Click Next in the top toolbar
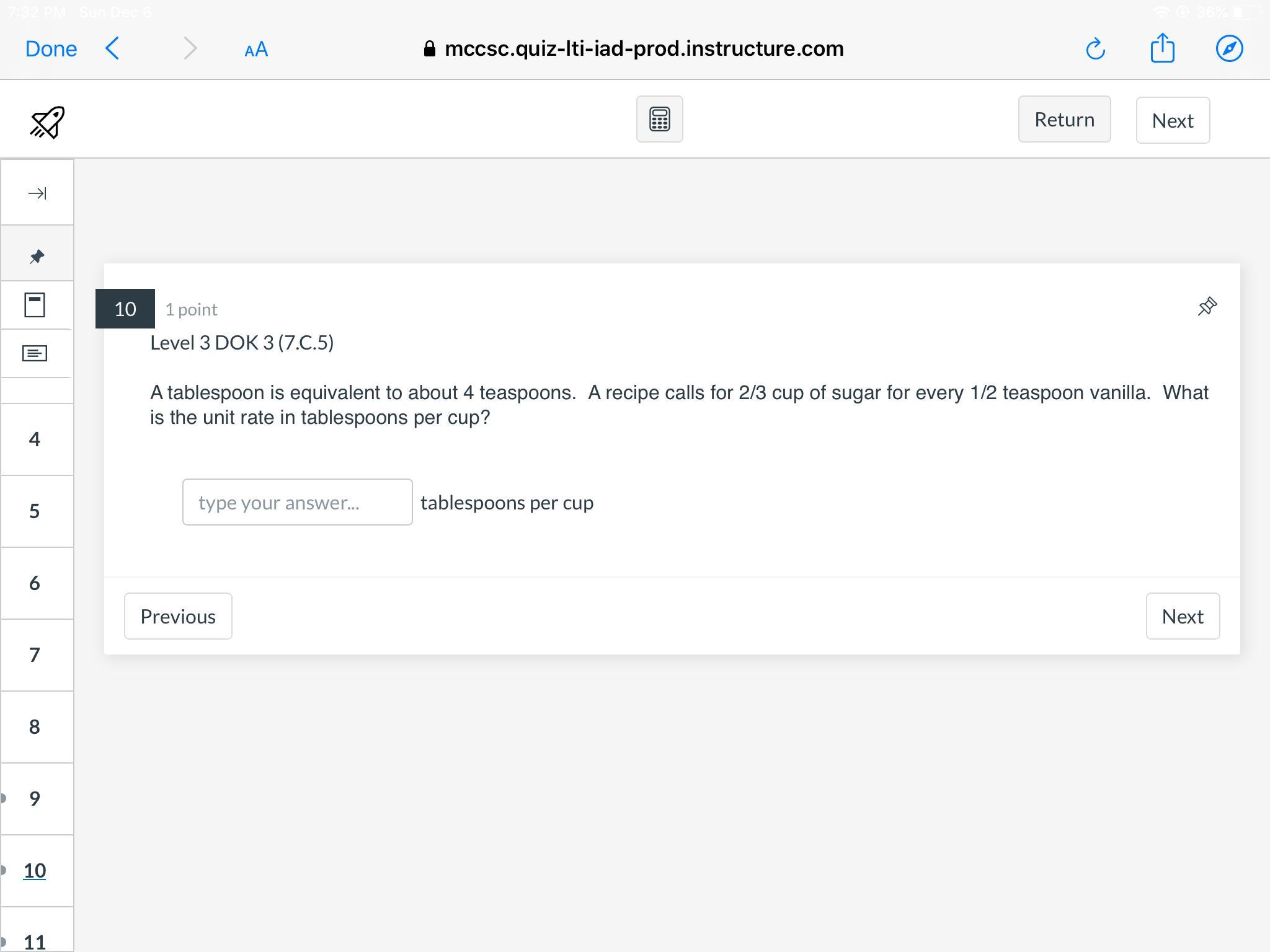 (x=1172, y=120)
